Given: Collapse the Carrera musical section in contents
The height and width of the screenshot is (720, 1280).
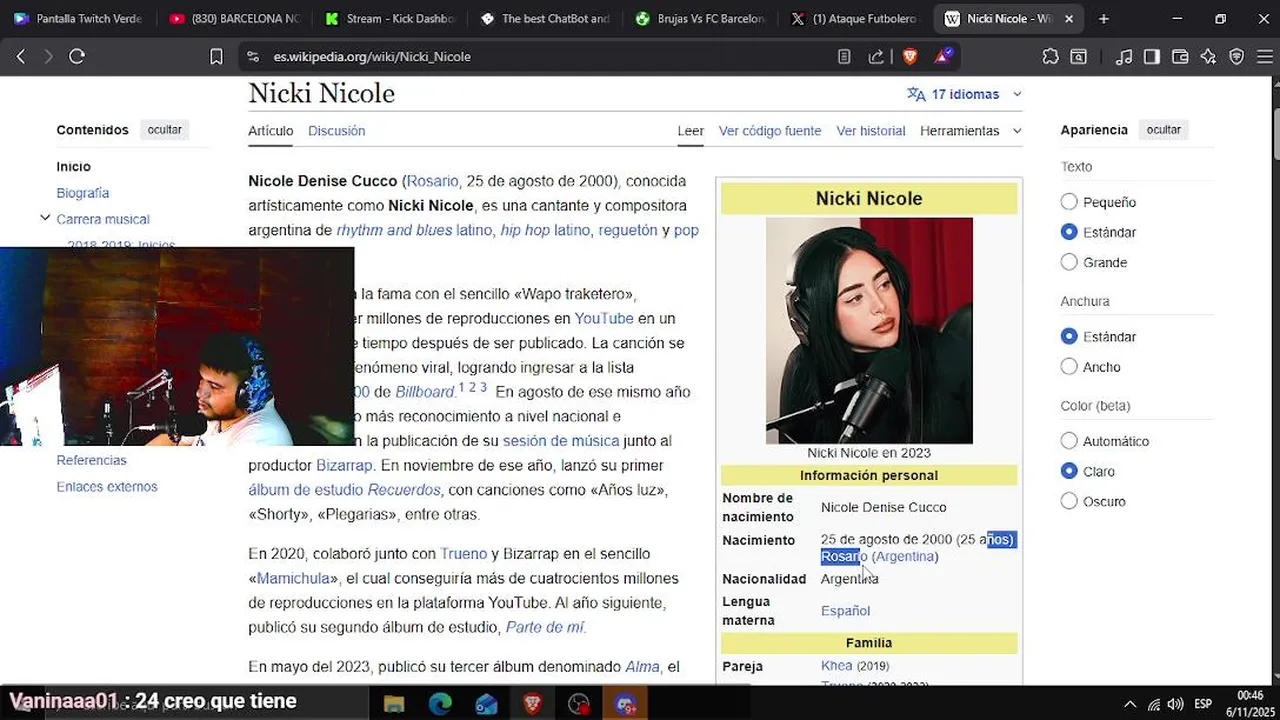Looking at the screenshot, I should click(x=45, y=218).
